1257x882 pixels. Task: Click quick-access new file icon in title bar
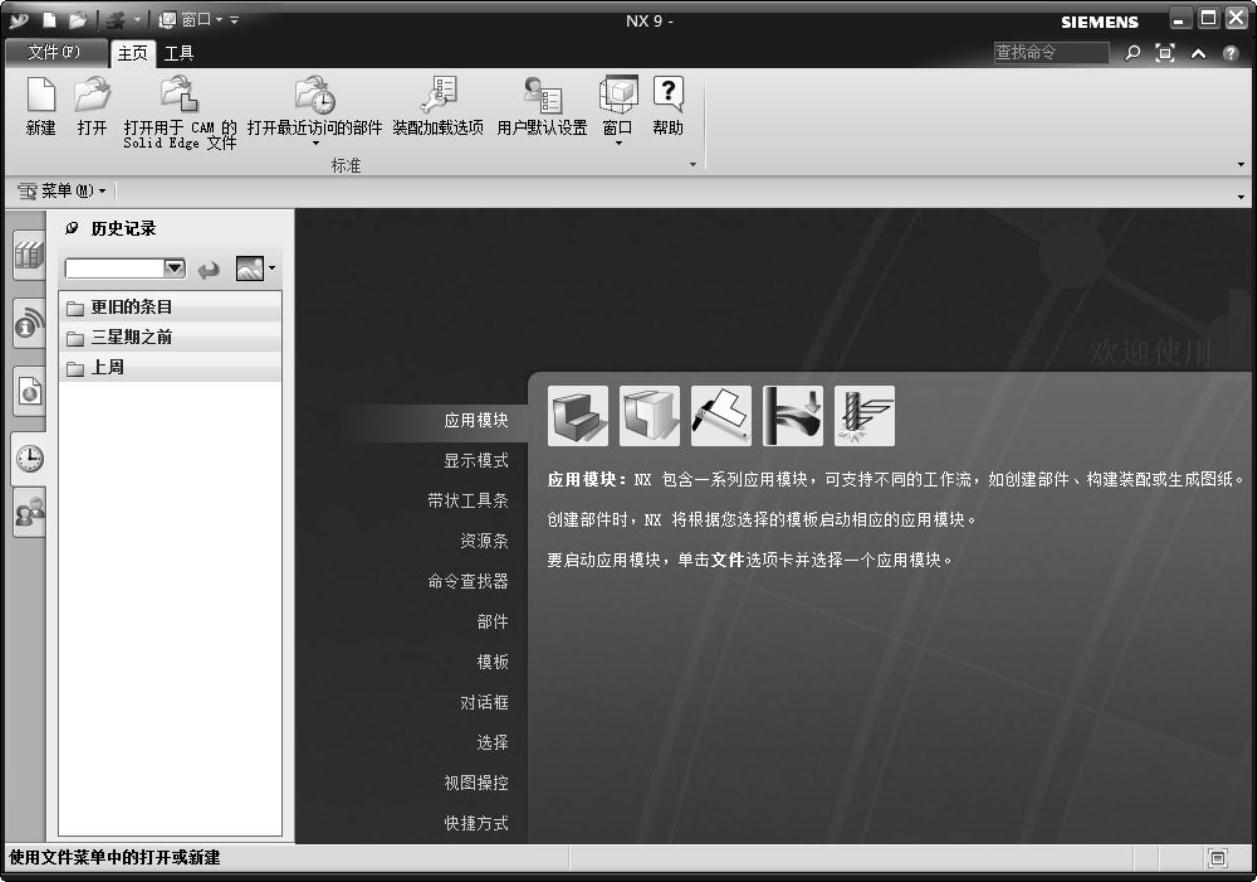[x=49, y=21]
